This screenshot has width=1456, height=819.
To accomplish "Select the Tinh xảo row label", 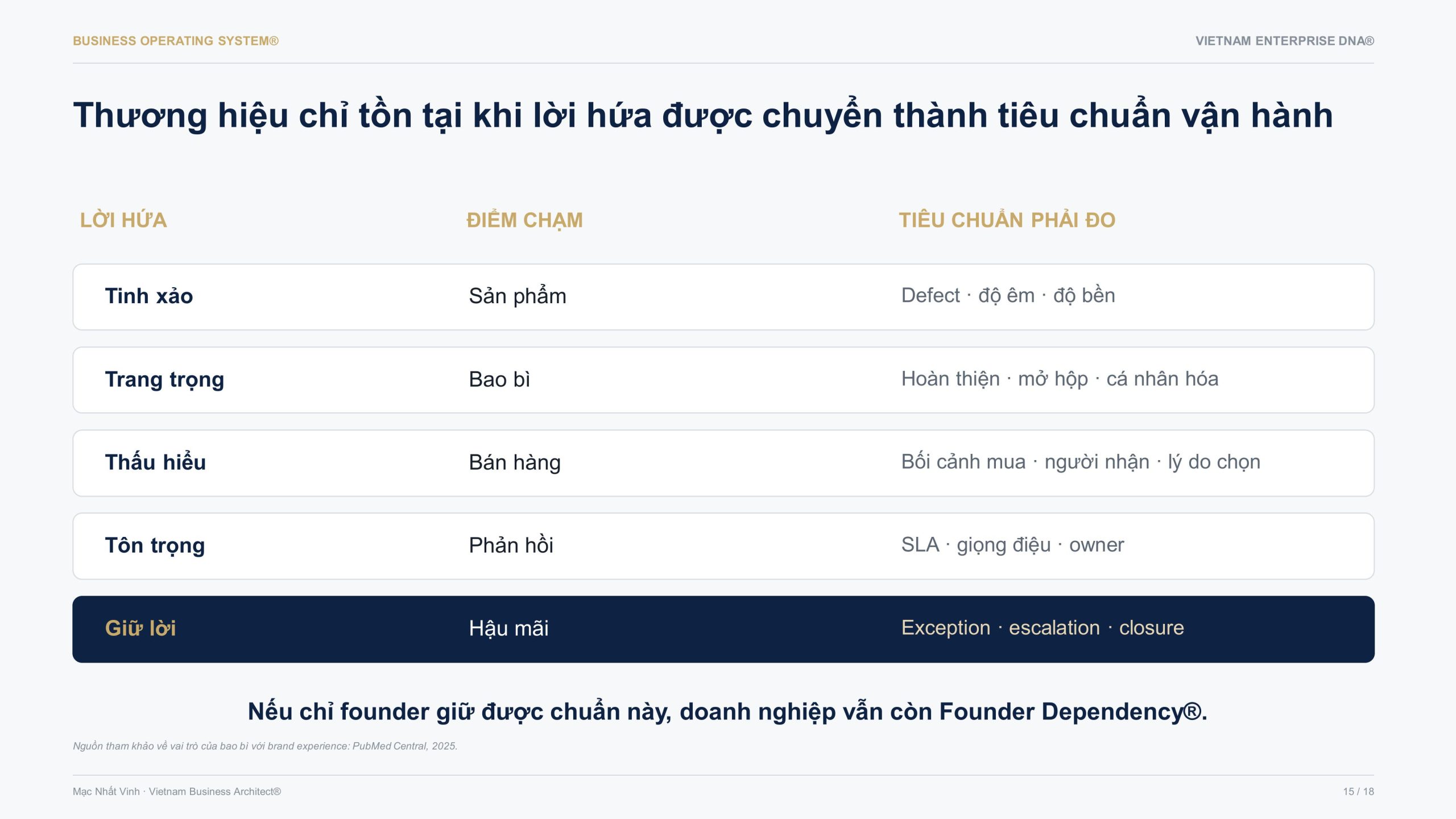I will 149,296.
